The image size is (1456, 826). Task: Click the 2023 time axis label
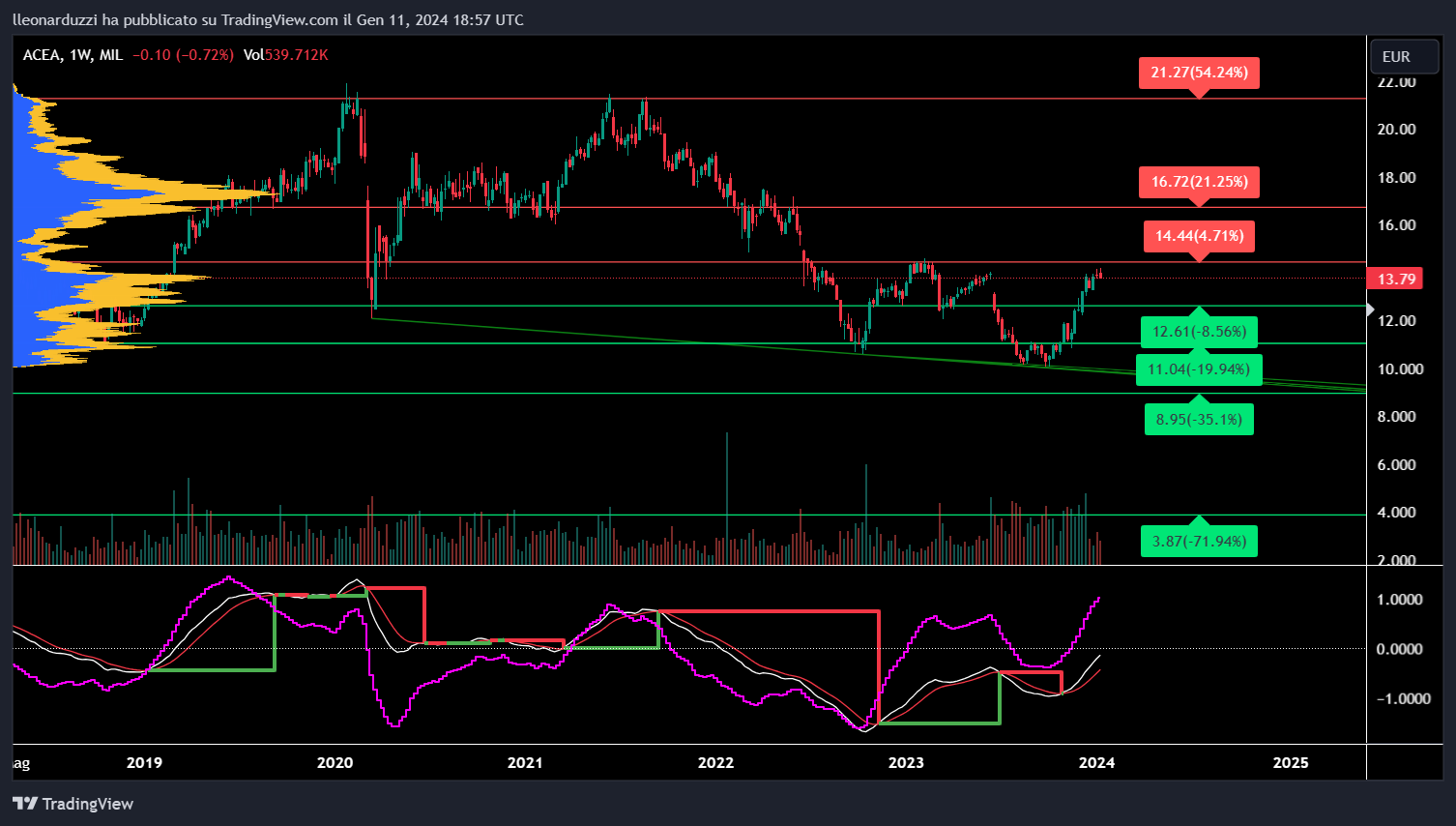click(906, 762)
